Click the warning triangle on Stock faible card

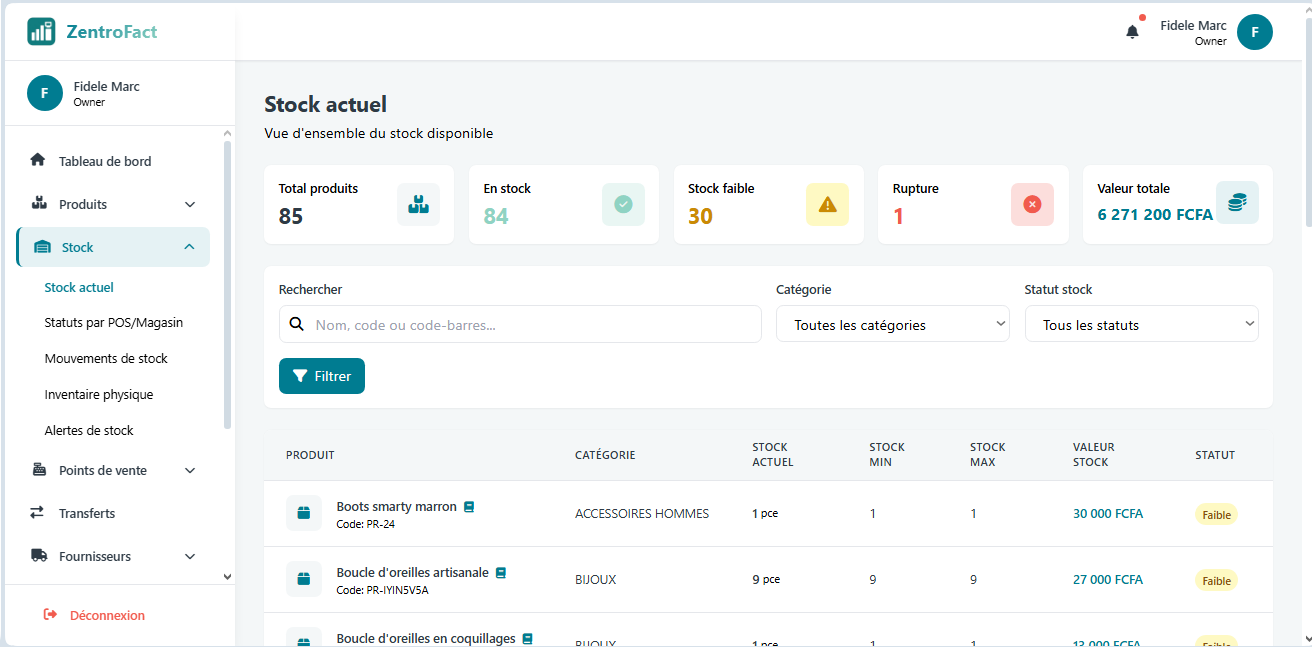point(827,204)
